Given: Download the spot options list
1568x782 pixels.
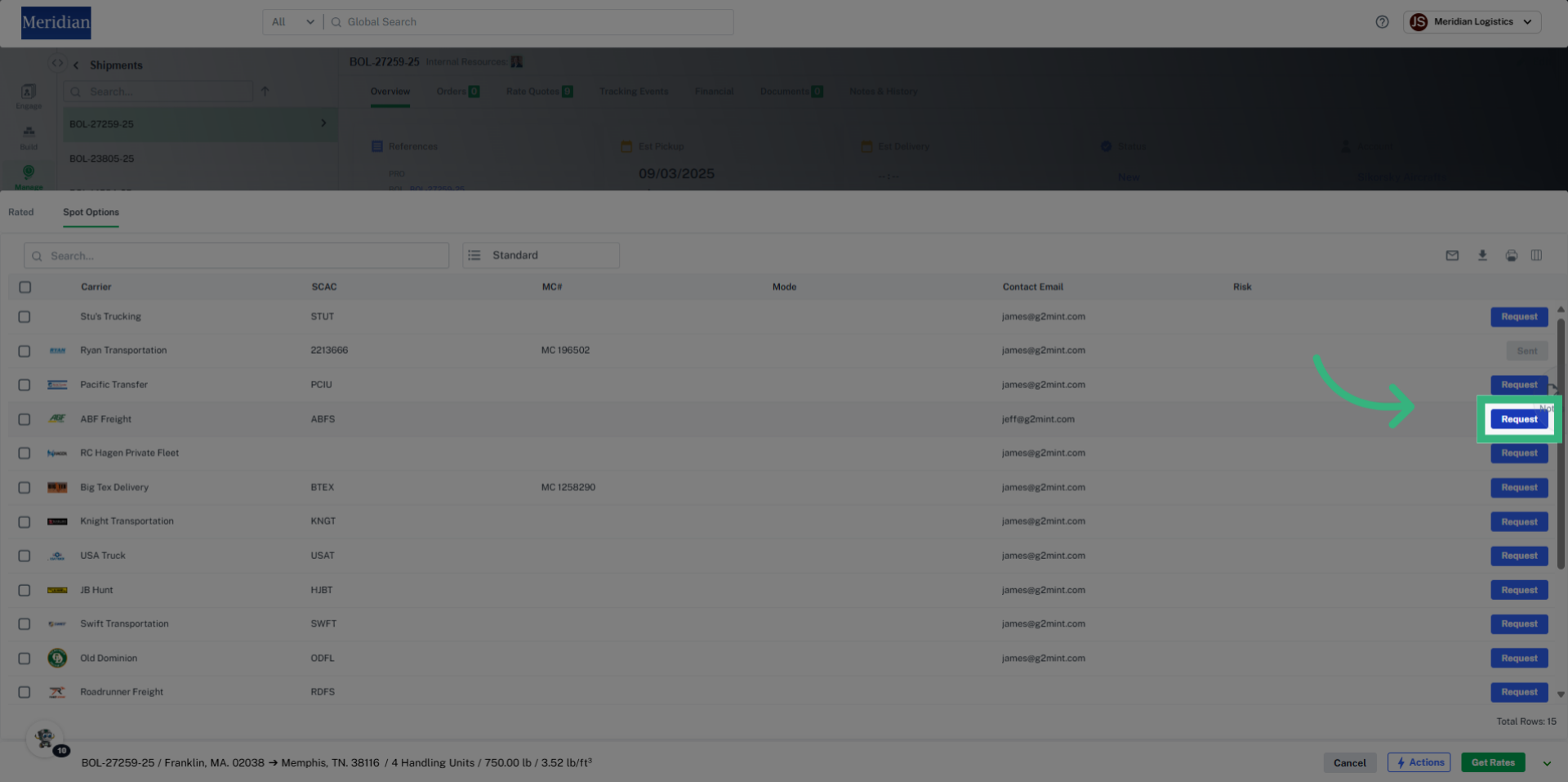Looking at the screenshot, I should click(x=1482, y=256).
